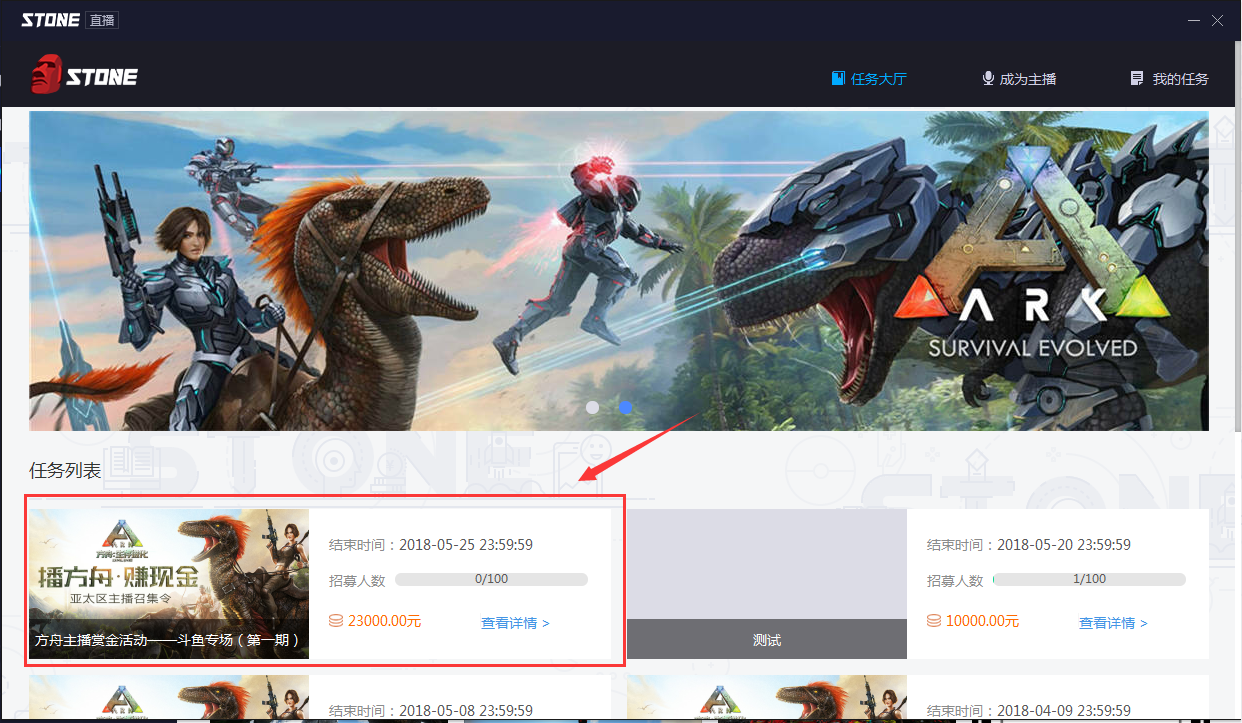This screenshot has width=1242, height=723.
Task: Select the blue carousel indicator dot
Action: [626, 408]
